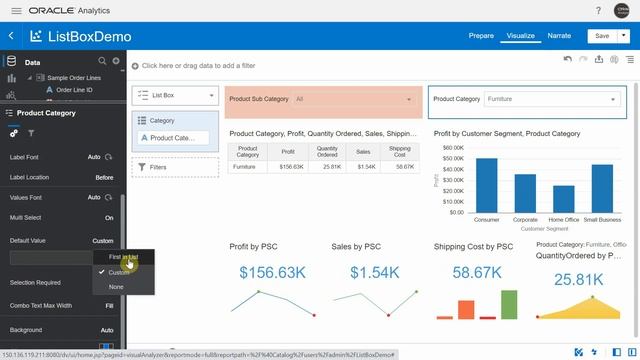
Task: Switch to the Prepare tab
Action: (x=481, y=36)
